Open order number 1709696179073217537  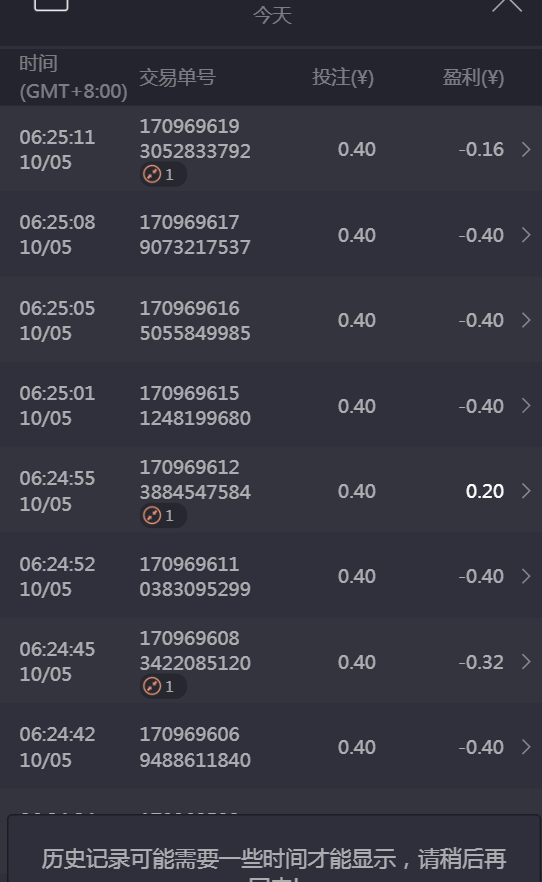point(195,235)
